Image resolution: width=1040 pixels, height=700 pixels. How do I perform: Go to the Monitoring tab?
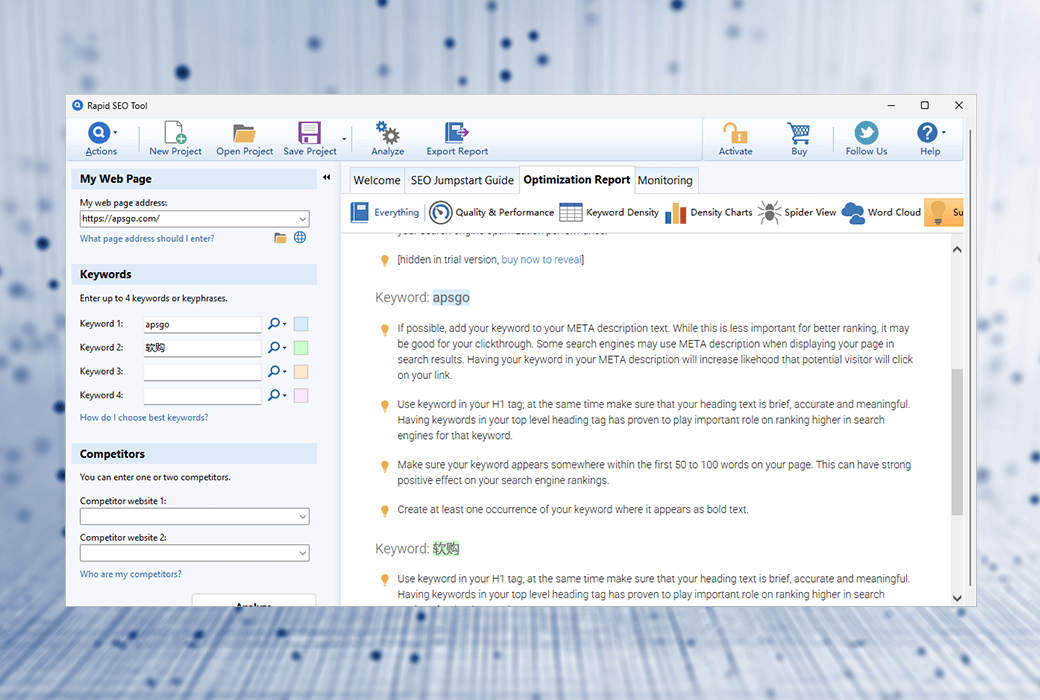coord(665,180)
